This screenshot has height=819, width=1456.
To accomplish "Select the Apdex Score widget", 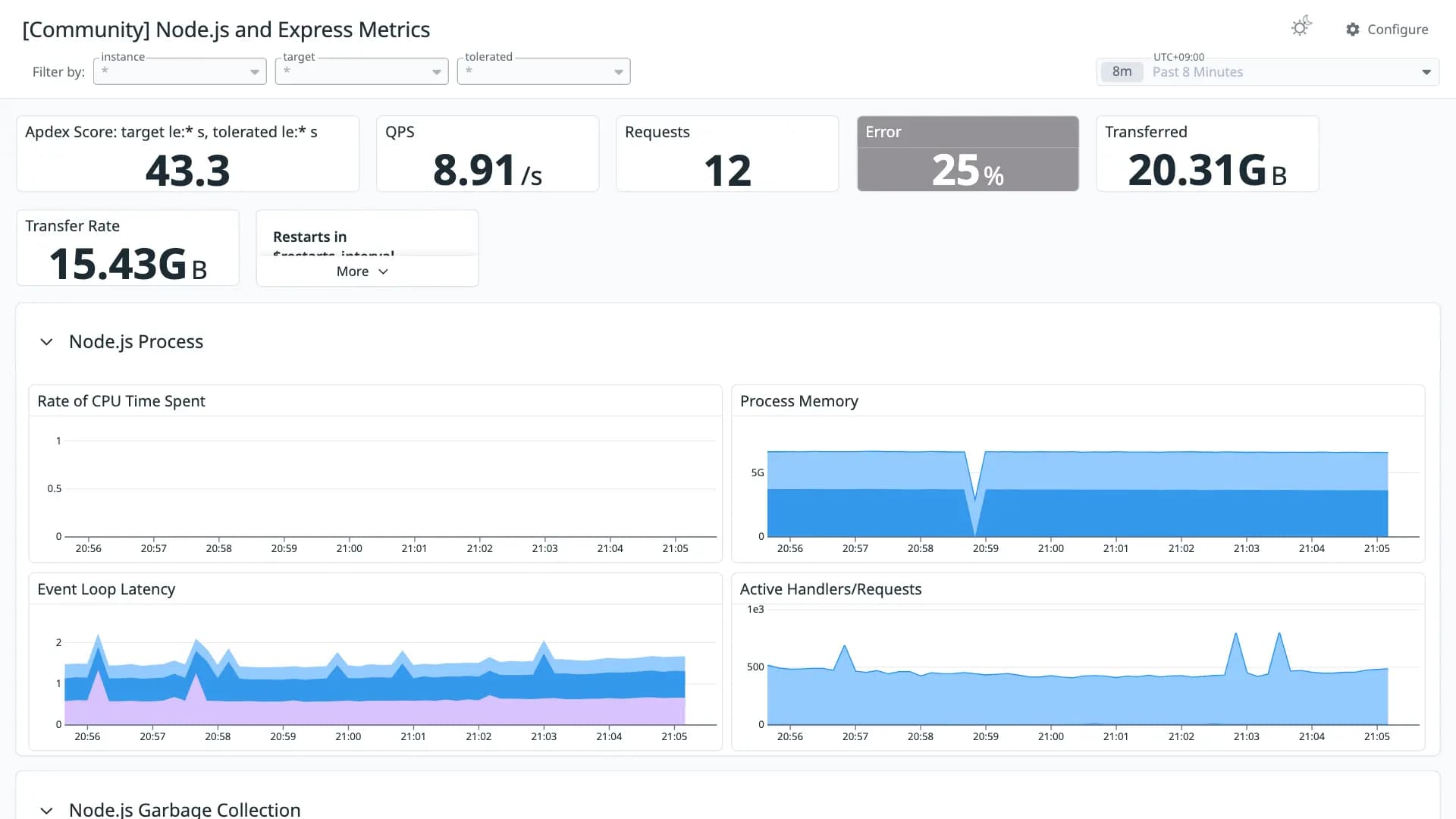I will 188,154.
